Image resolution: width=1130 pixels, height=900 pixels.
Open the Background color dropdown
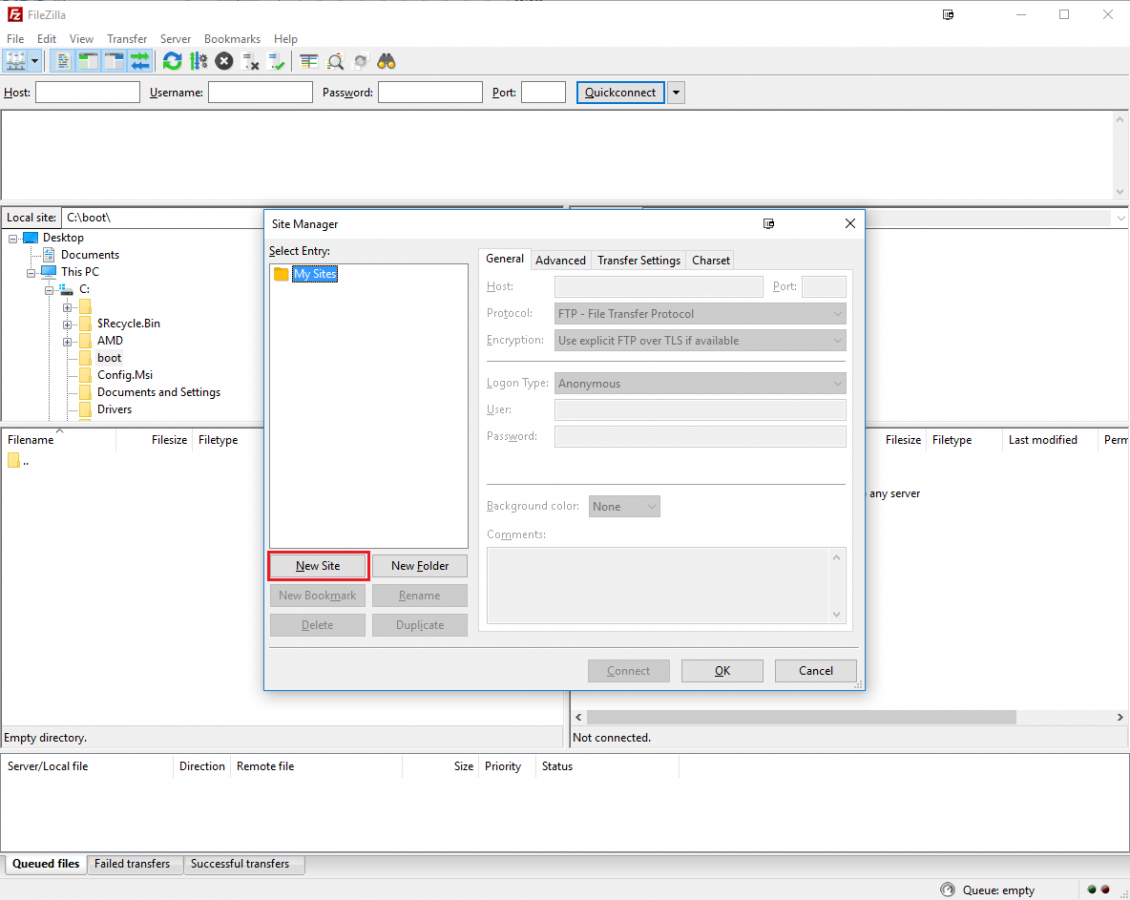[624, 507]
